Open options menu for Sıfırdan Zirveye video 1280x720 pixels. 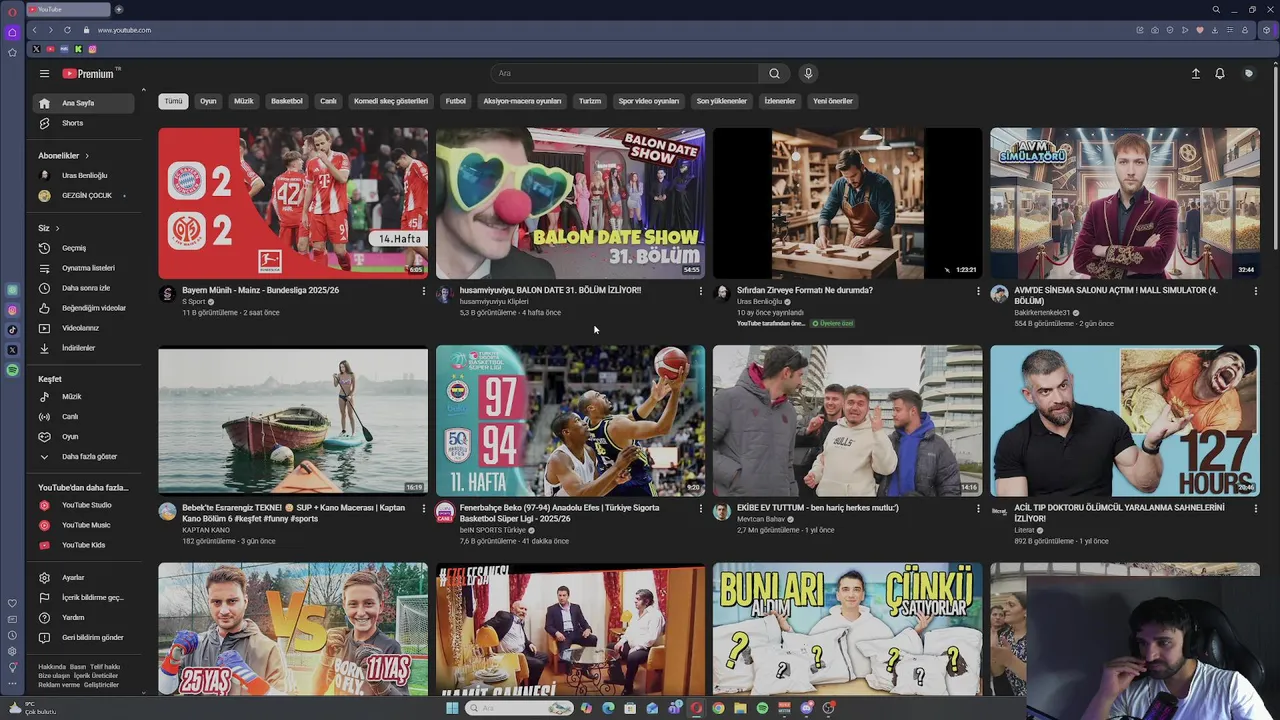978,291
